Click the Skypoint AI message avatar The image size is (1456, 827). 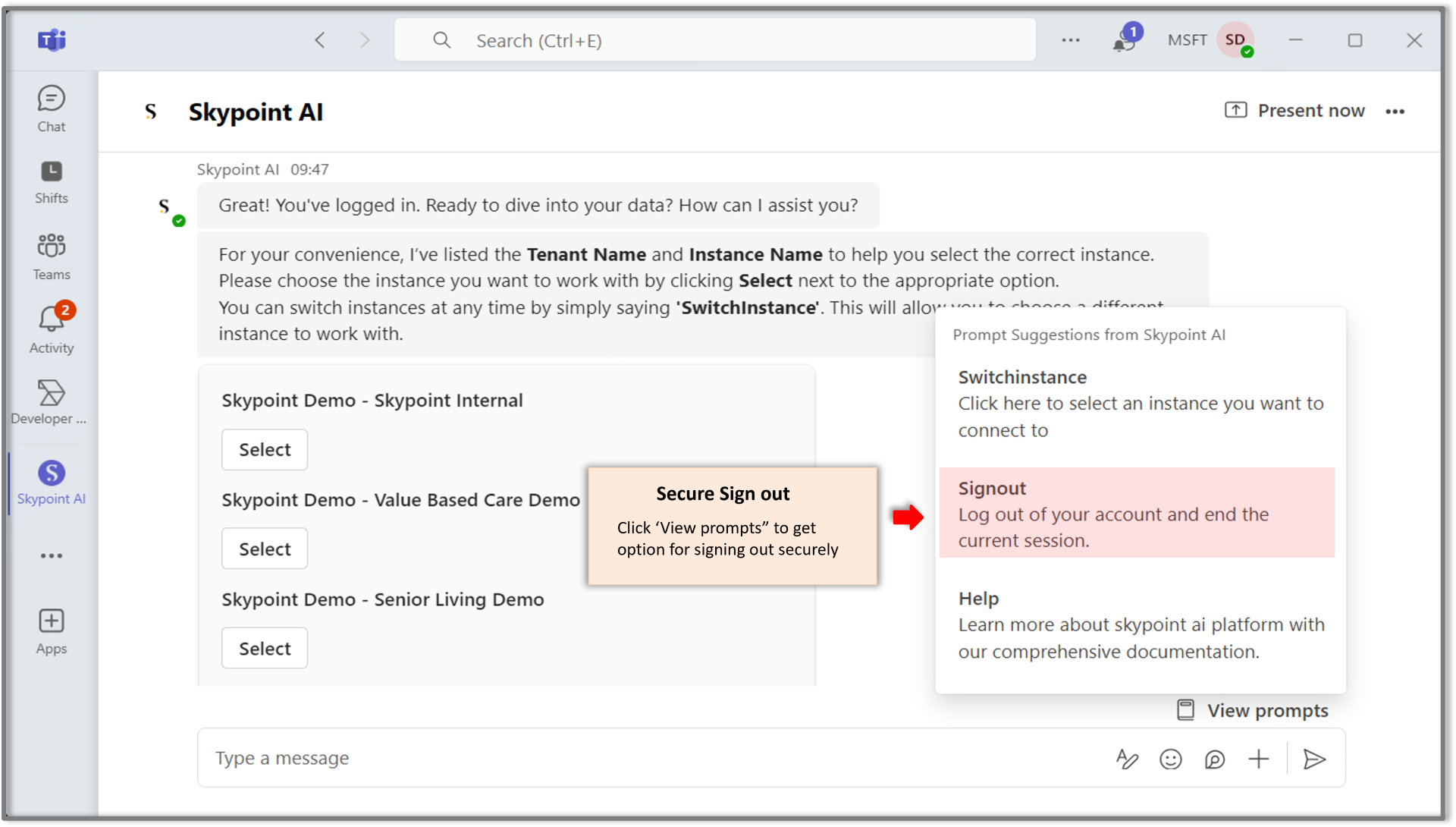(x=165, y=207)
